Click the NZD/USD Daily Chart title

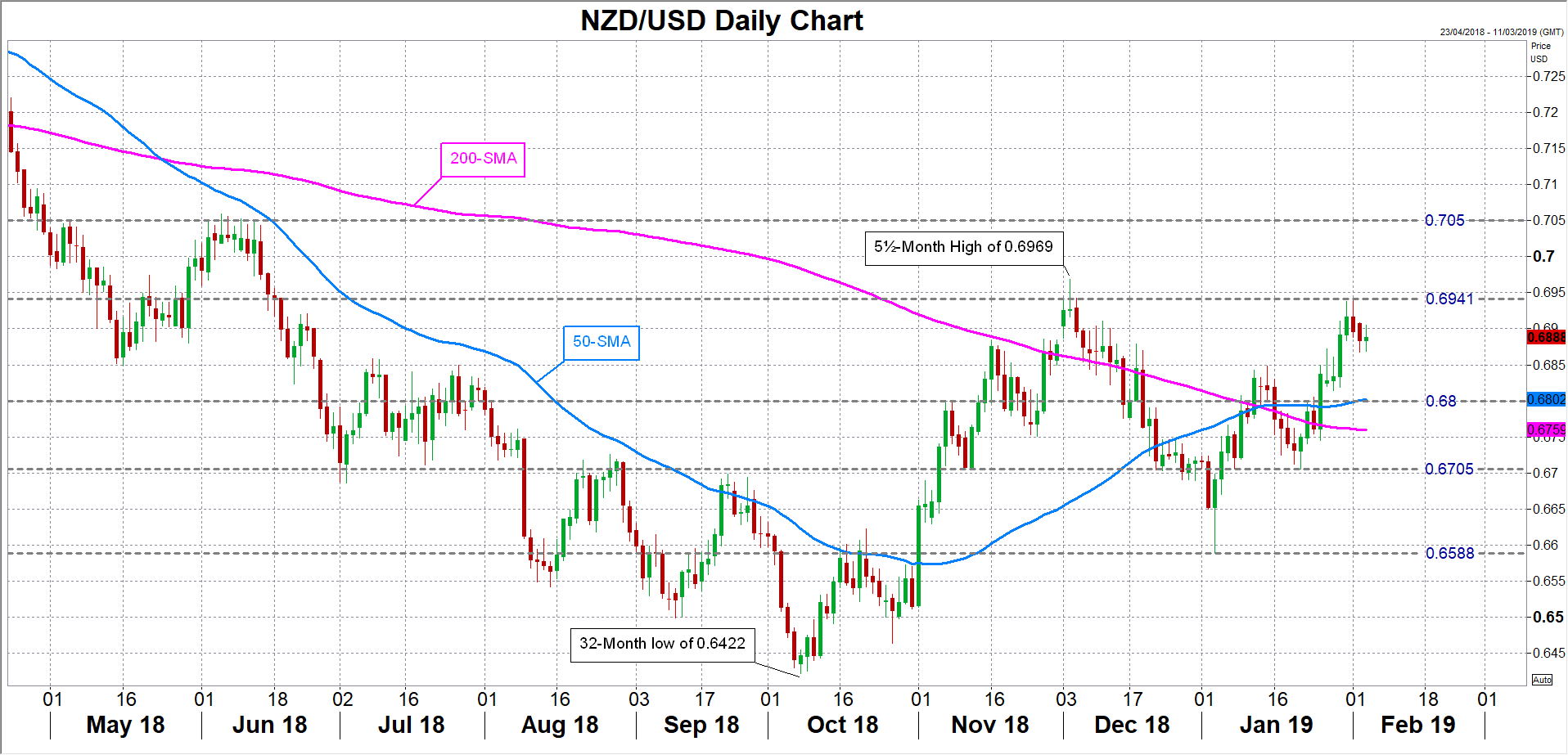point(722,20)
